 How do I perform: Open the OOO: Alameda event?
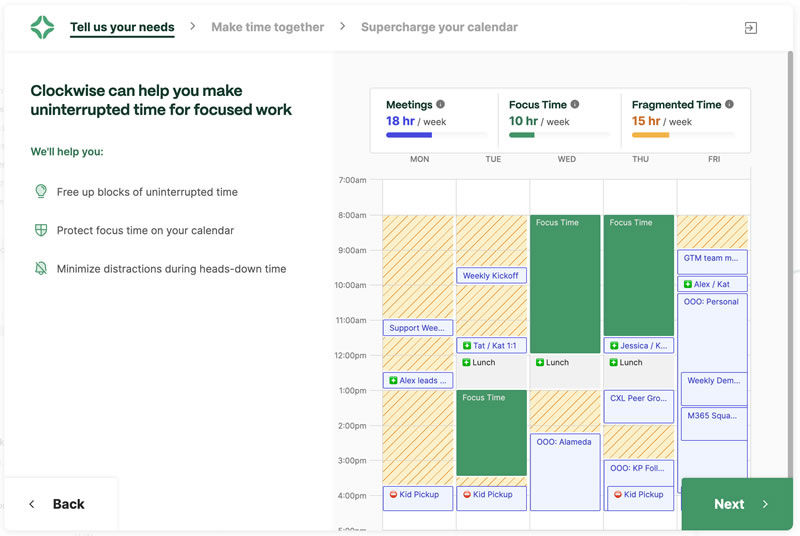point(565,472)
